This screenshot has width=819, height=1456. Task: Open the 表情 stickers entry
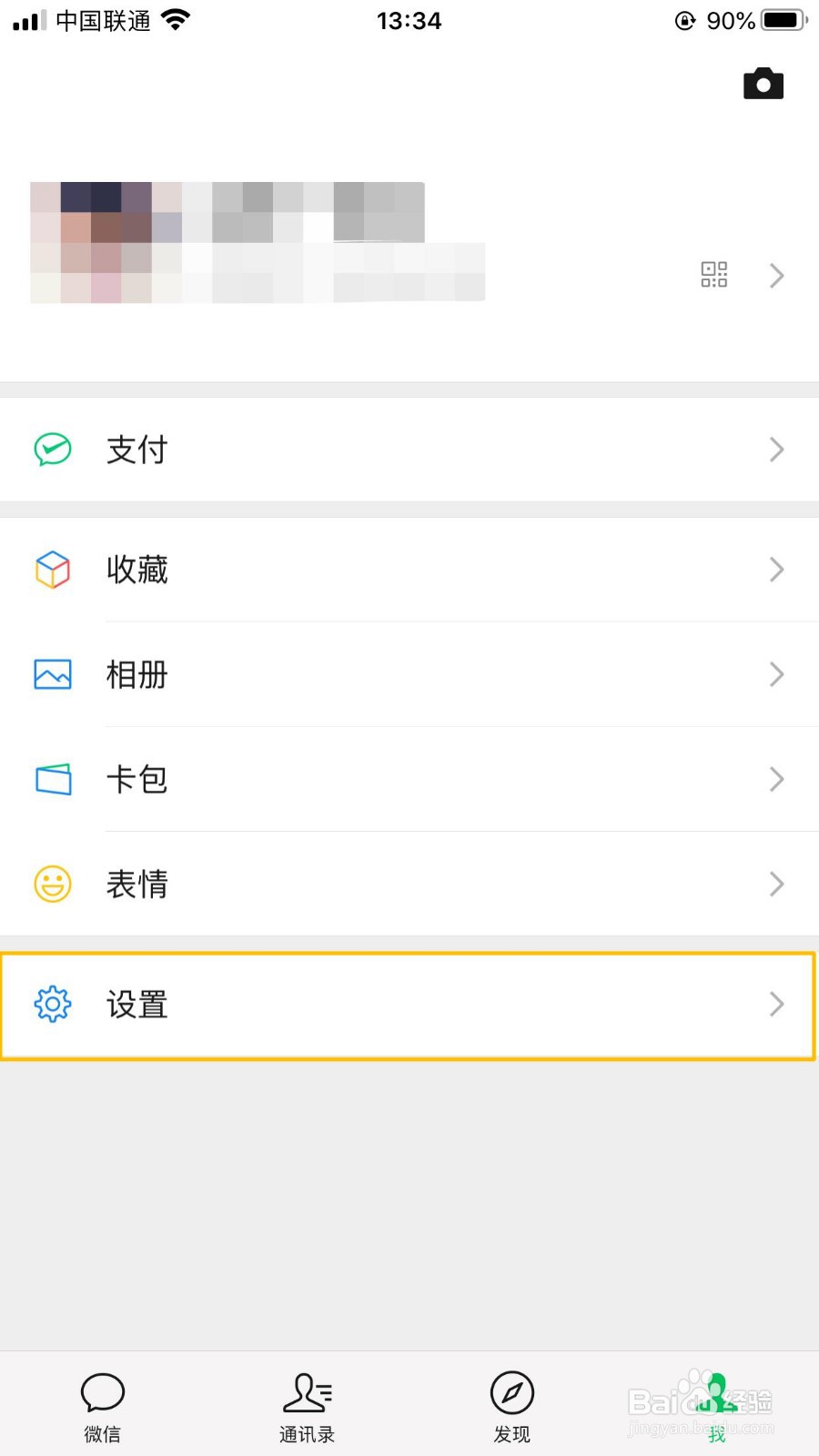(409, 884)
